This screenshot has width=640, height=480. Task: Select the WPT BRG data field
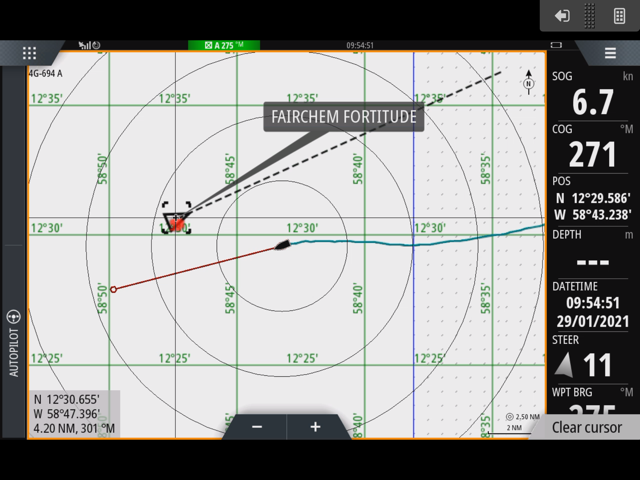click(592, 400)
